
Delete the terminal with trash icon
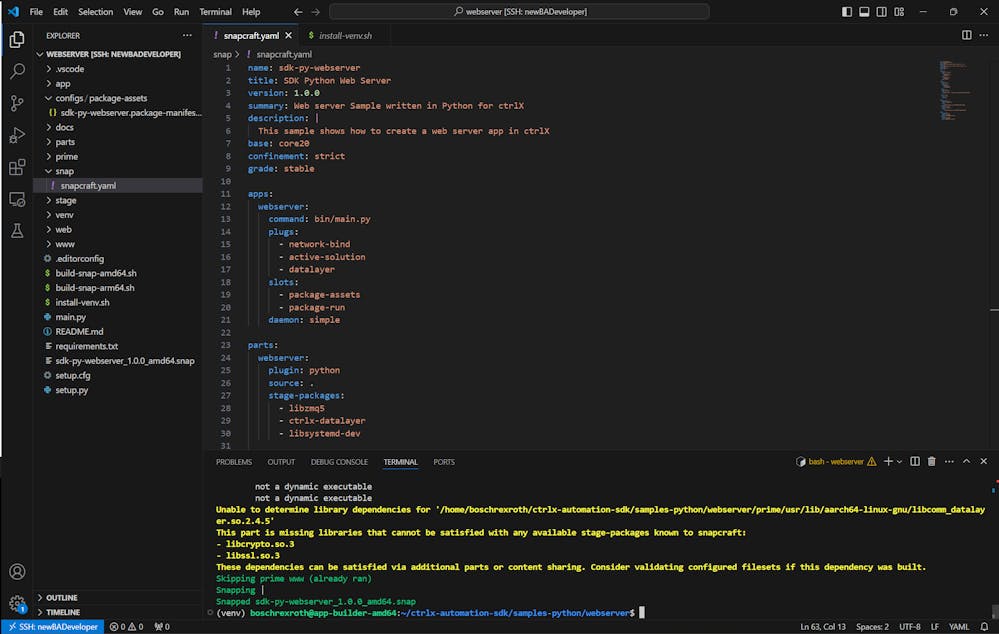931,462
